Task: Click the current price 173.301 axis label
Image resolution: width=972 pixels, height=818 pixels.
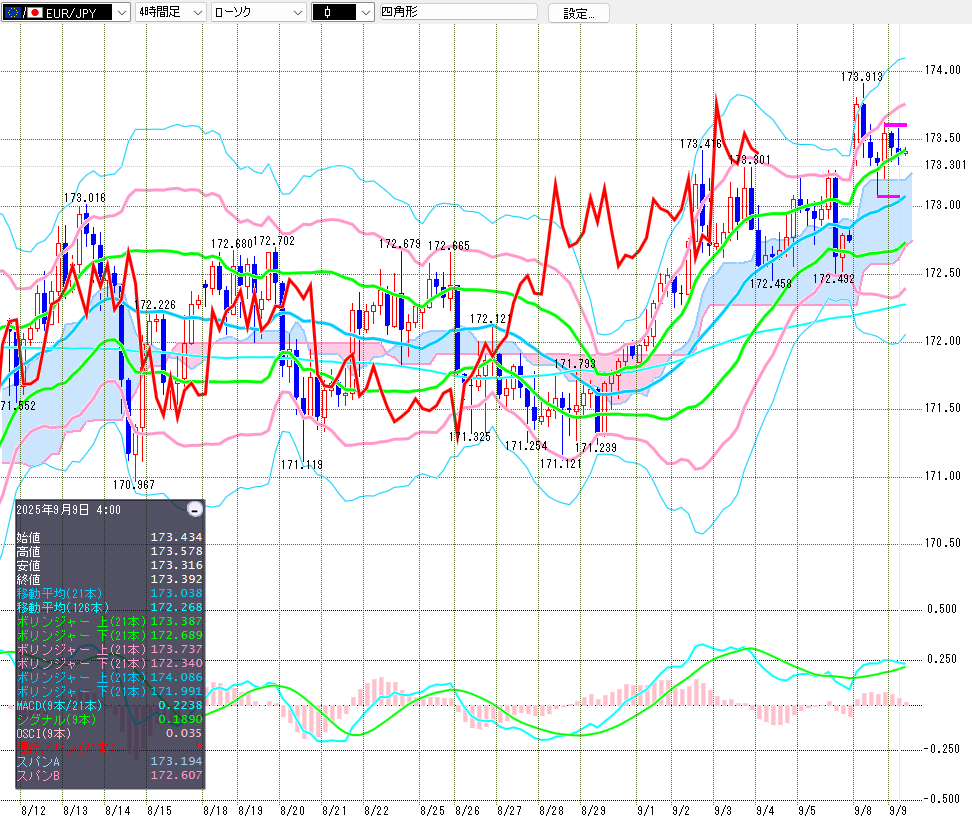Action: click(945, 165)
